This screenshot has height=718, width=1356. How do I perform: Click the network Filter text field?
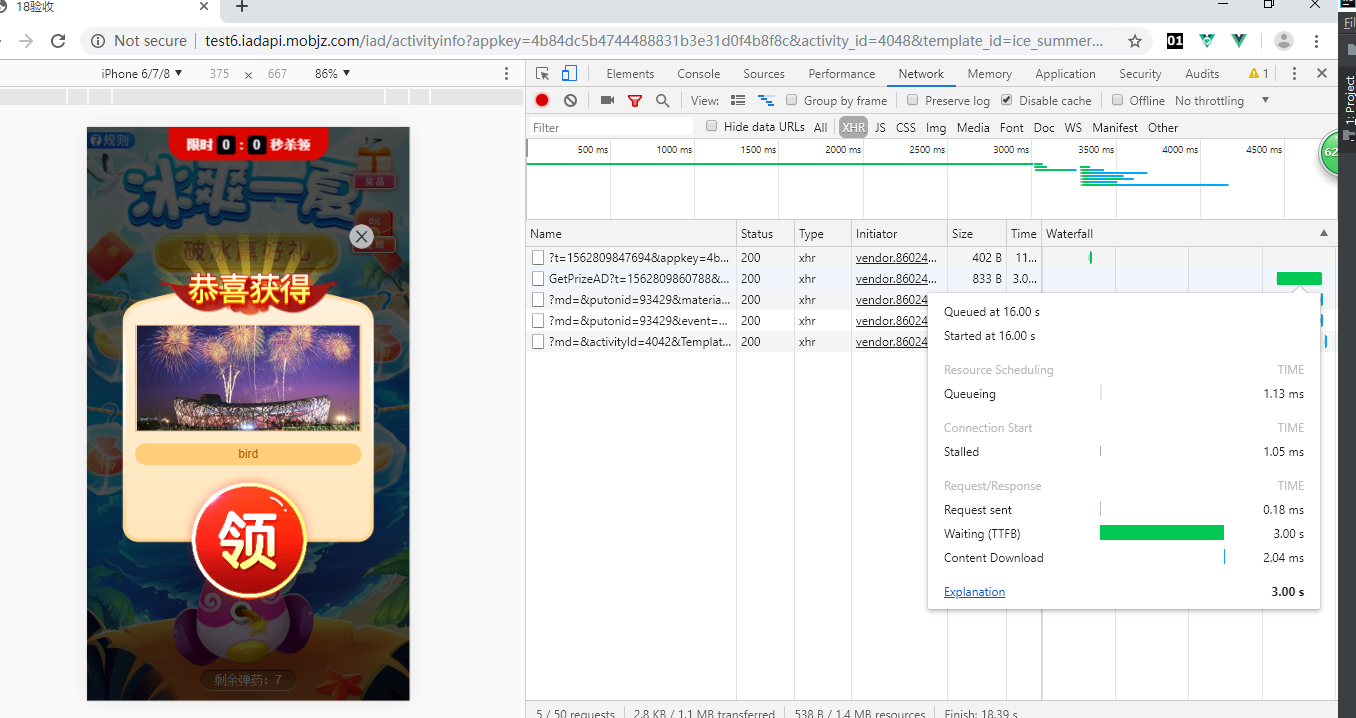coord(610,127)
